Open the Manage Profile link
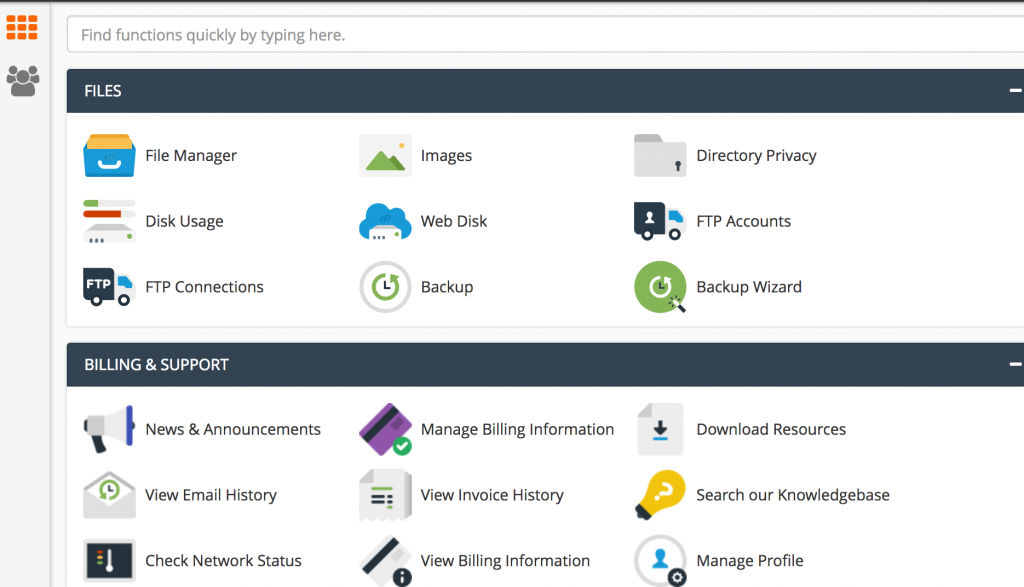Image resolution: width=1024 pixels, height=587 pixels. point(750,560)
